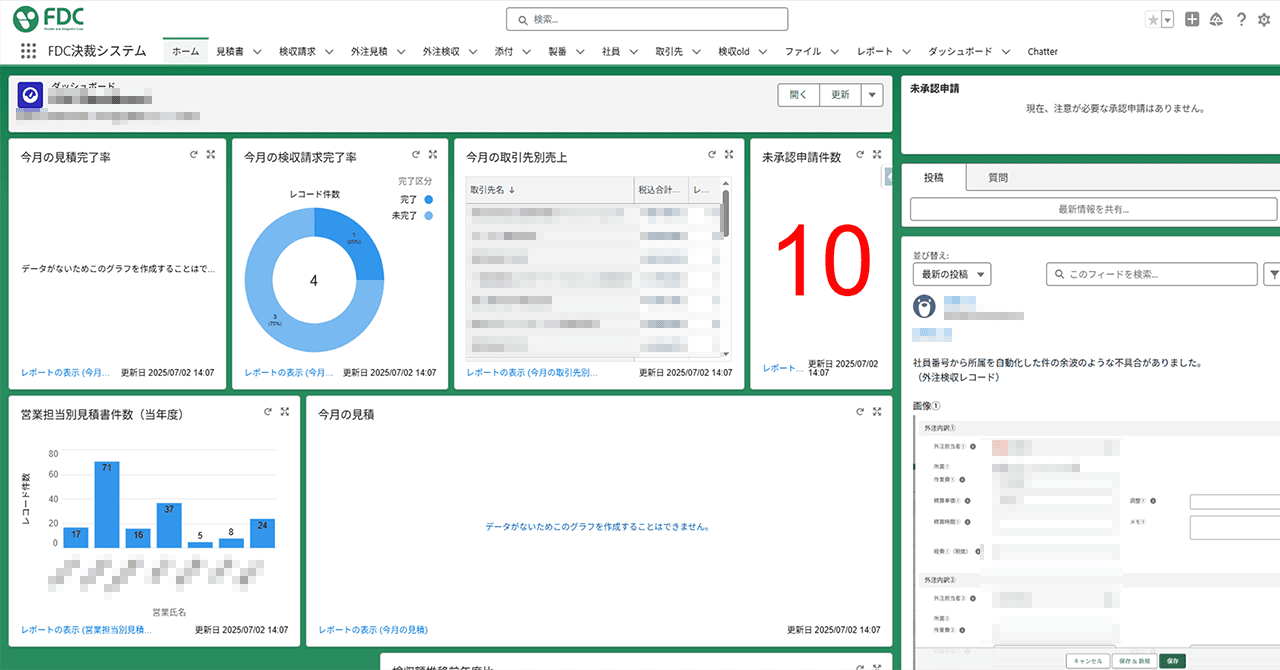Screen dimensions: 1280x670
Task: Open レポートの表示 link under 今月の見積
Action: coord(373,630)
